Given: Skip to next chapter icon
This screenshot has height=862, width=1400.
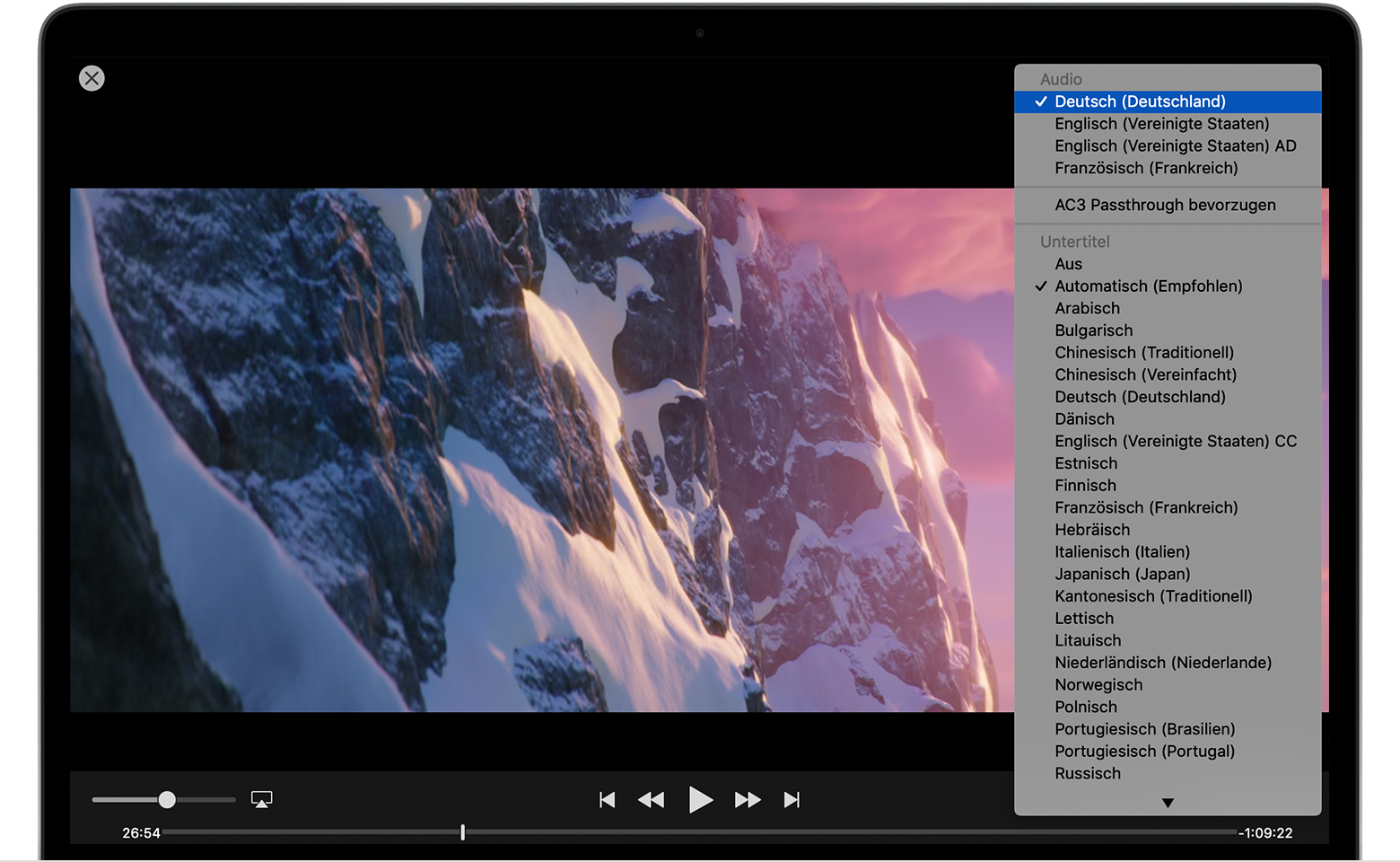Looking at the screenshot, I should click(x=792, y=800).
